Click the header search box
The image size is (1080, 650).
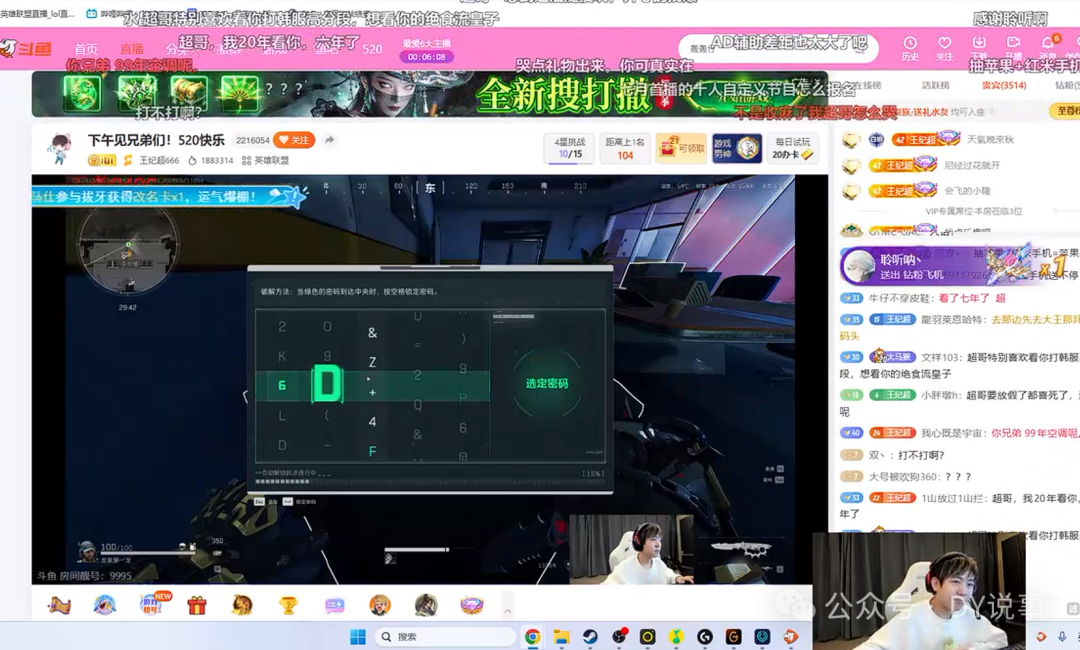[778, 48]
